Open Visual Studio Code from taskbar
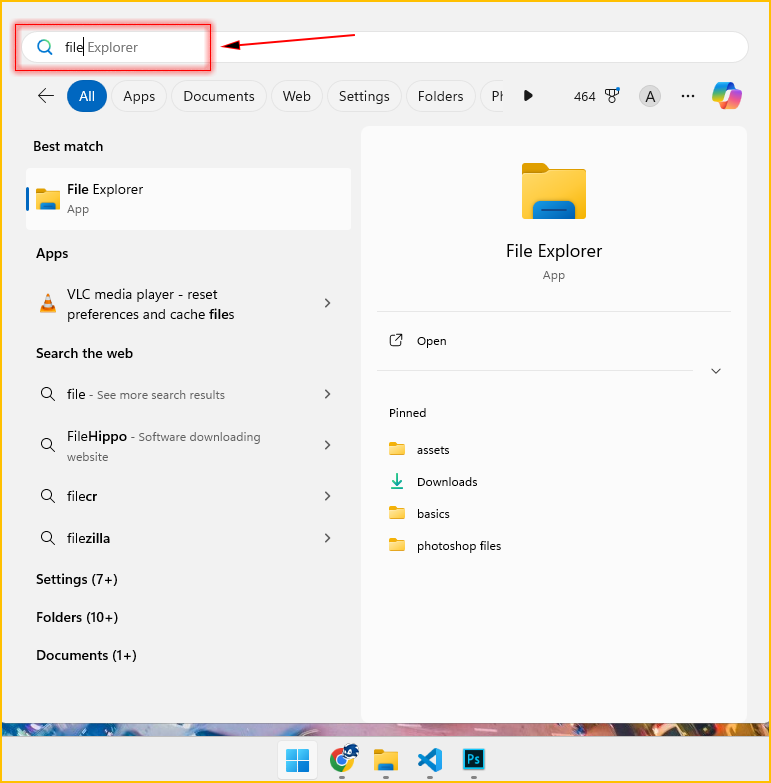This screenshot has height=783, width=771. [429, 759]
